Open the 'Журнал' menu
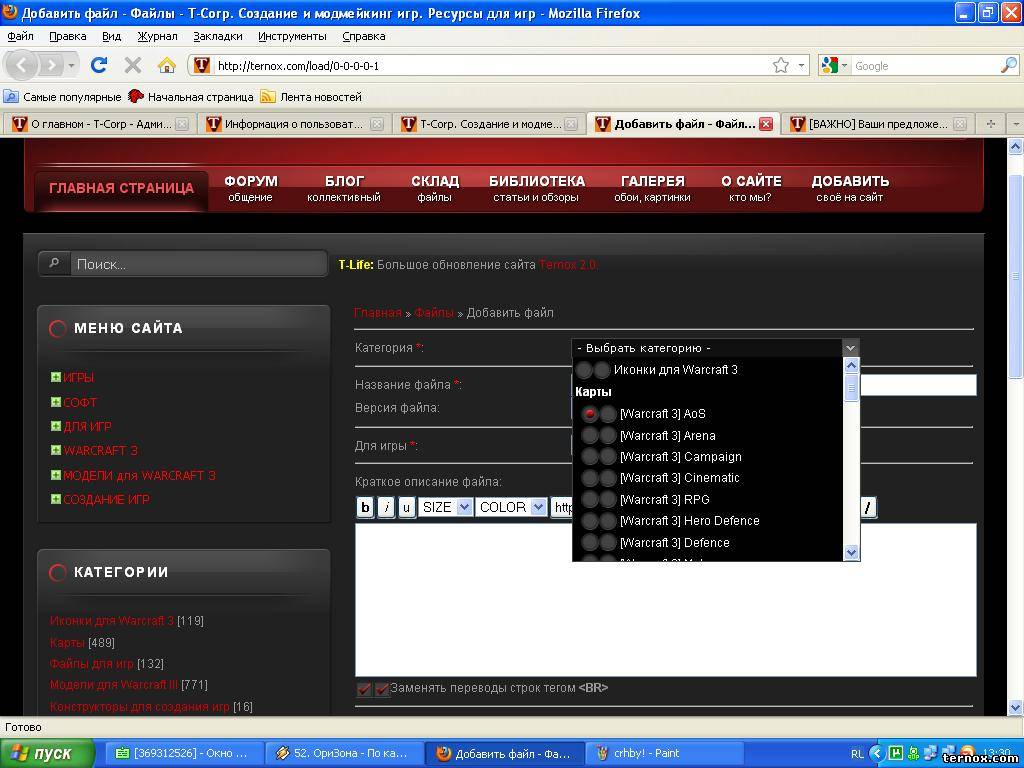Screen dimensions: 1024x768 pos(157,37)
